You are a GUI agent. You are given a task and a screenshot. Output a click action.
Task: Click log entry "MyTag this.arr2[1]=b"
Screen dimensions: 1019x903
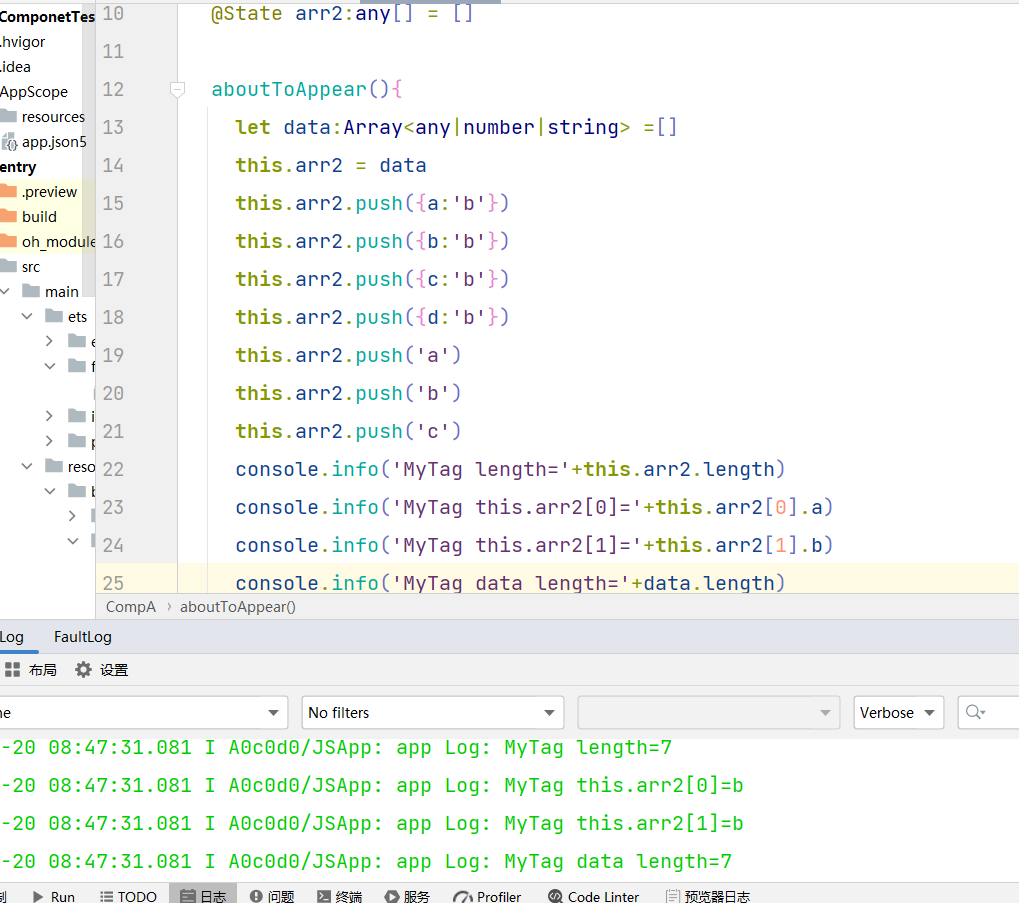tap(624, 823)
